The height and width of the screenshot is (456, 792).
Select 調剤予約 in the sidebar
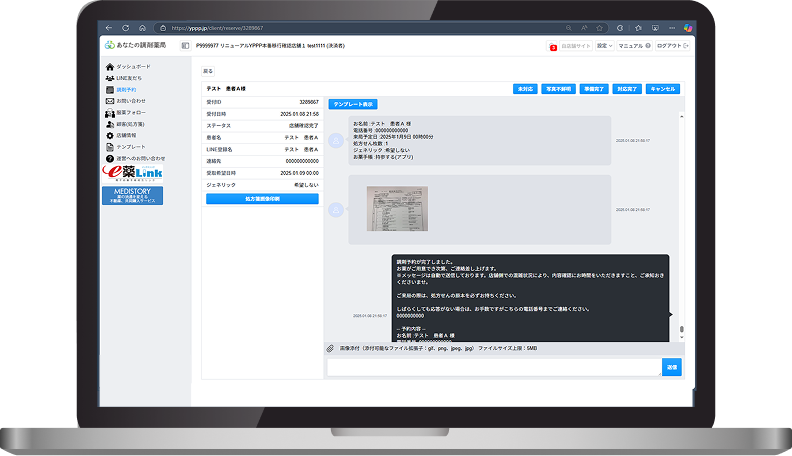click(x=124, y=89)
